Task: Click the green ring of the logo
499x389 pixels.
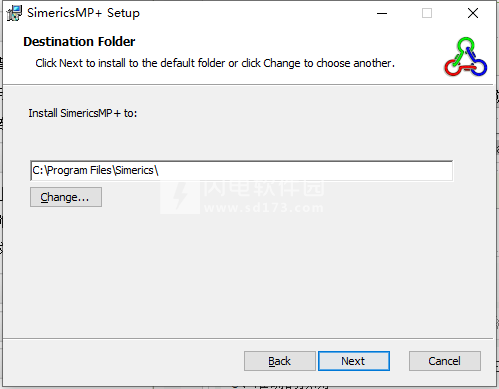Action: (x=465, y=46)
